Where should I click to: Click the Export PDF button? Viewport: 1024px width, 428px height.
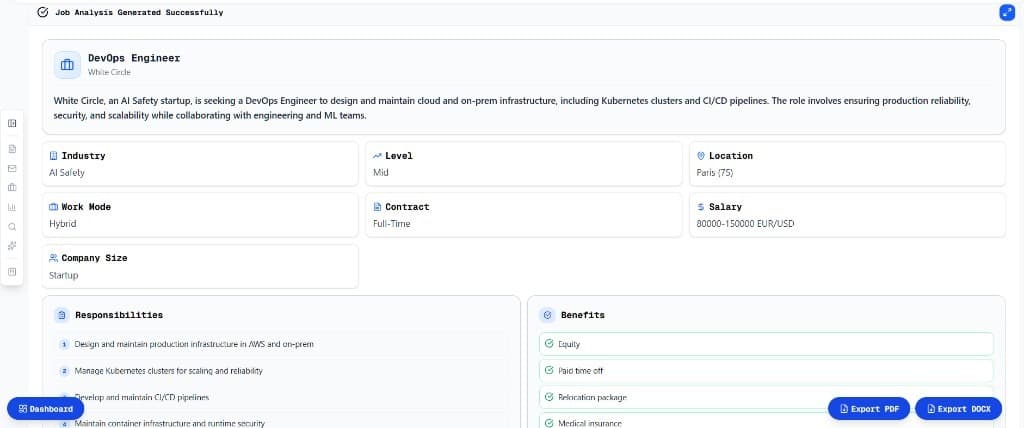869,409
